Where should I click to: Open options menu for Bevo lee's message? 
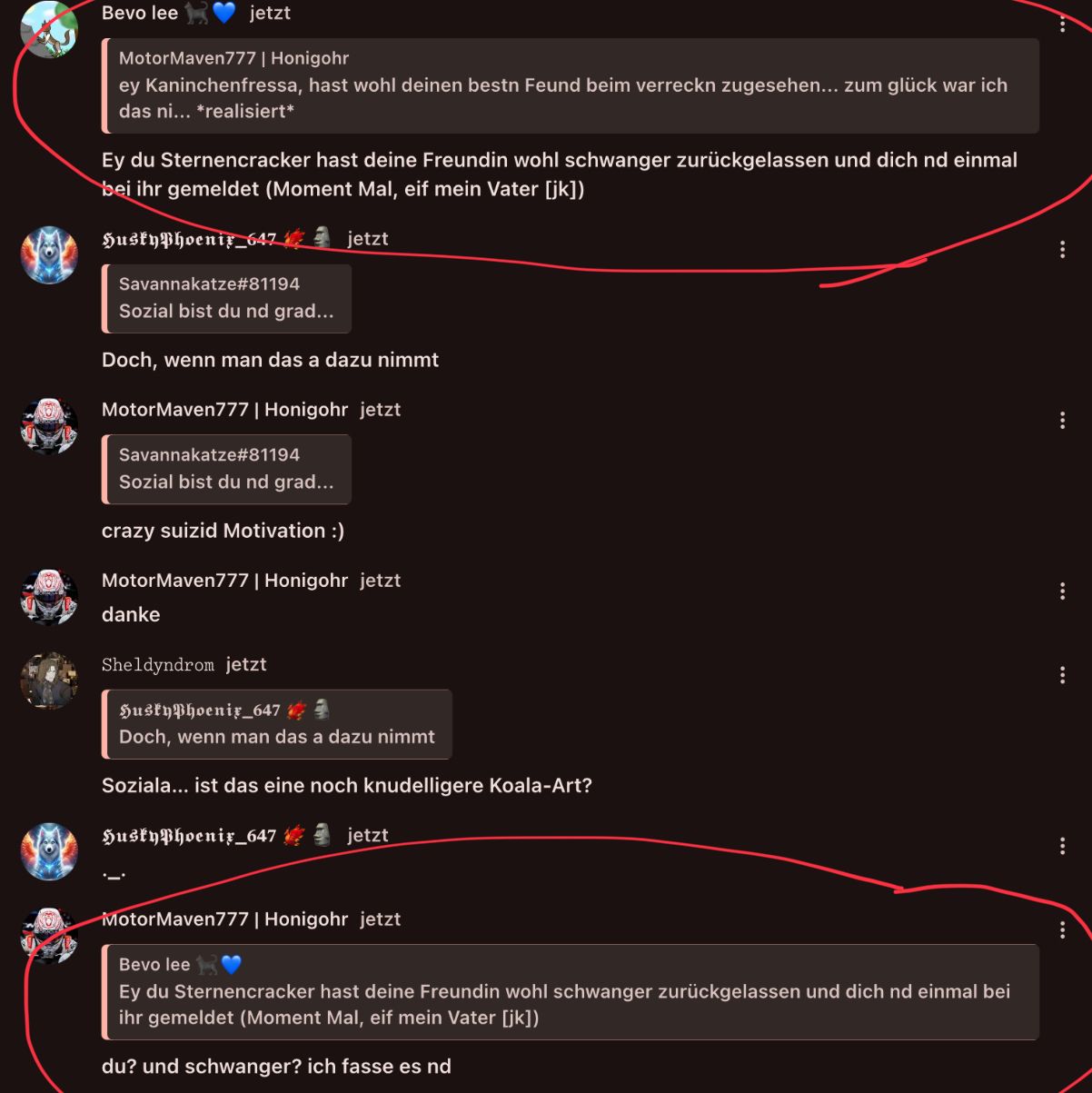click(1062, 25)
